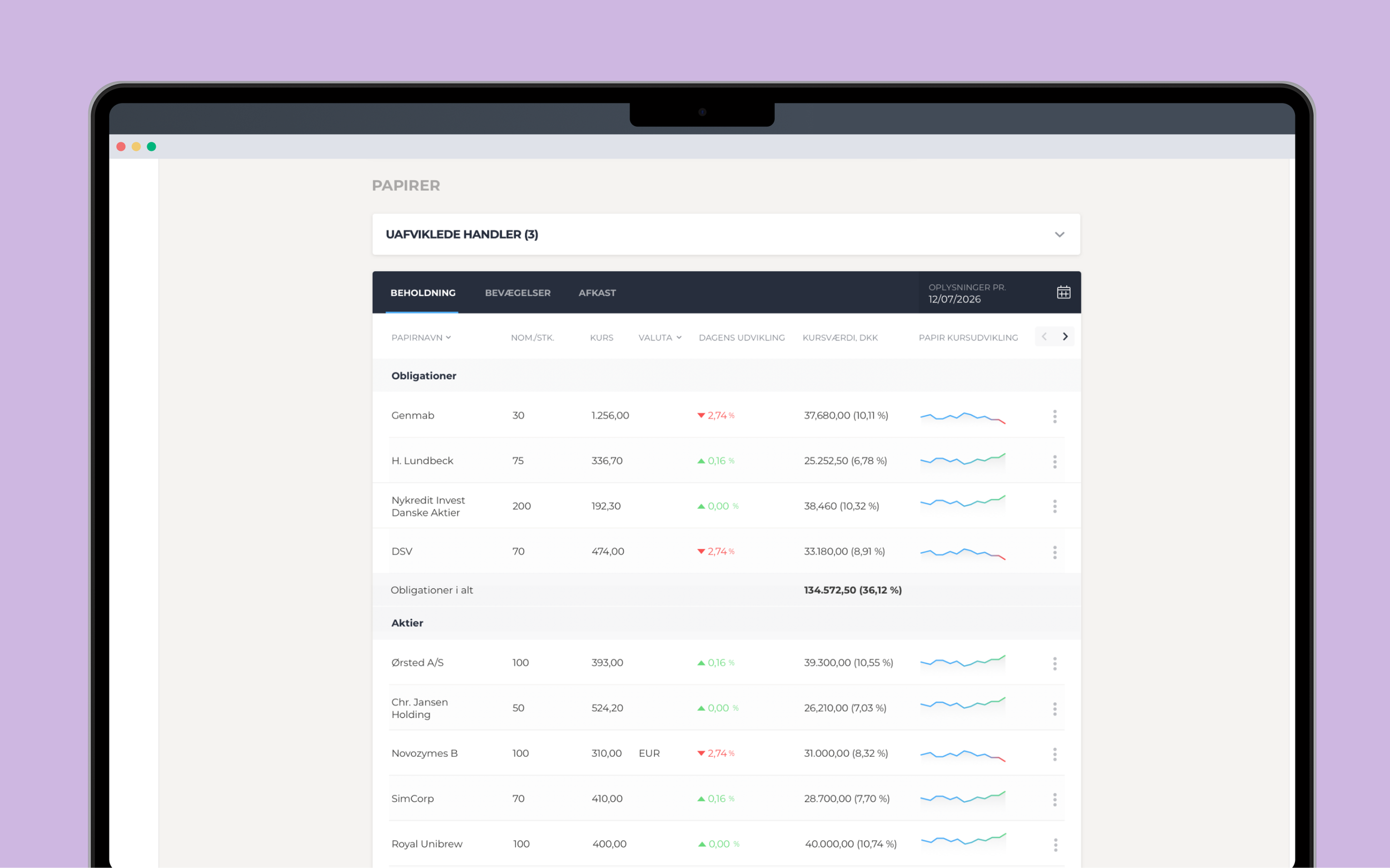Click Chr. Jansen Holding paper name
Image resolution: width=1390 pixels, height=868 pixels.
tap(419, 708)
